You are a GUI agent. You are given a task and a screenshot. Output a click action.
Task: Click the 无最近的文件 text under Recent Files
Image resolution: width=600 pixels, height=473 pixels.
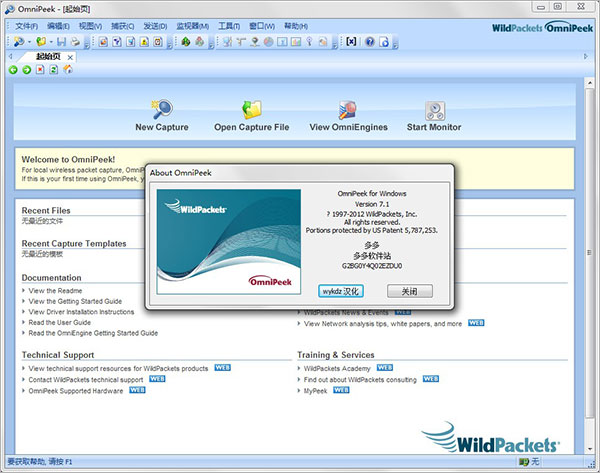point(42,221)
